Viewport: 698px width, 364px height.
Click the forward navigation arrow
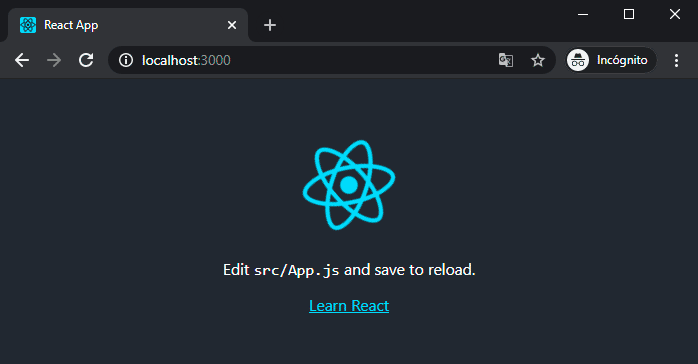(54, 60)
